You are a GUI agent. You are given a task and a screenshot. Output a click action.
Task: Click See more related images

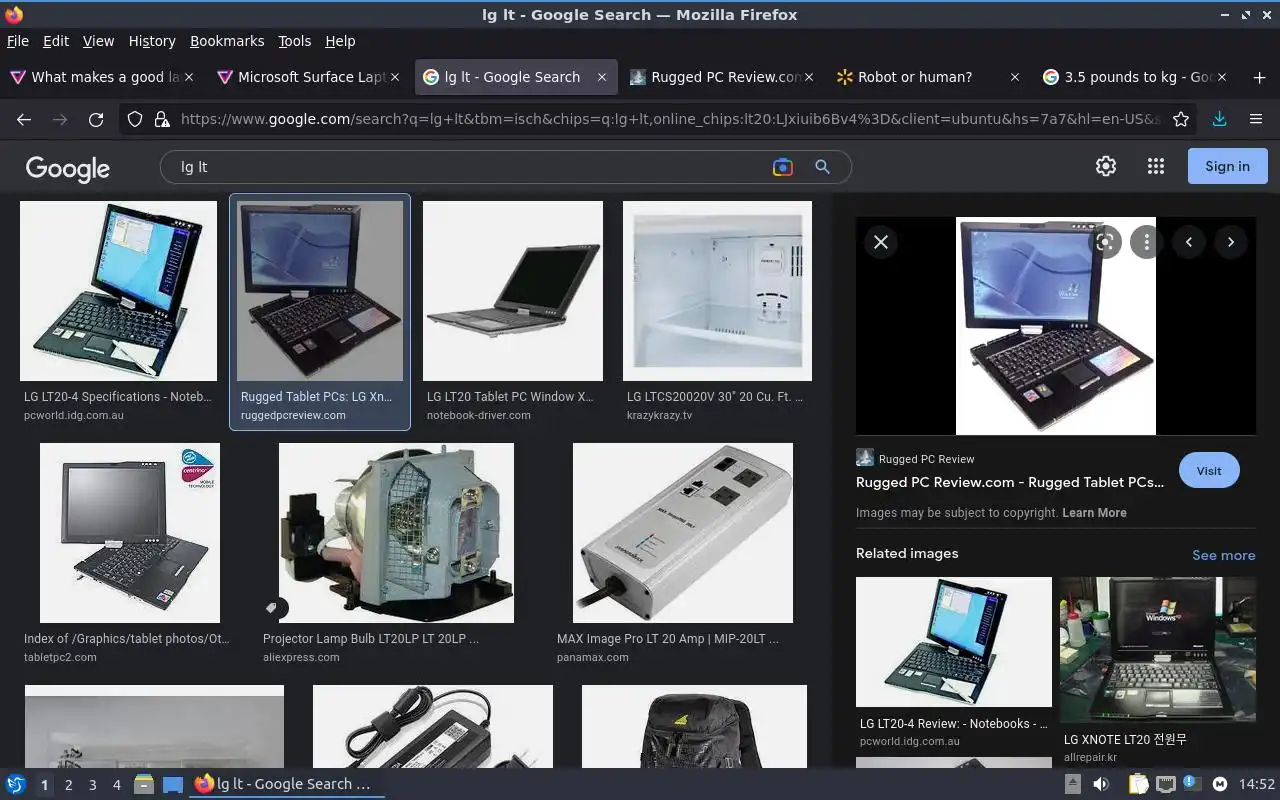[1223, 555]
